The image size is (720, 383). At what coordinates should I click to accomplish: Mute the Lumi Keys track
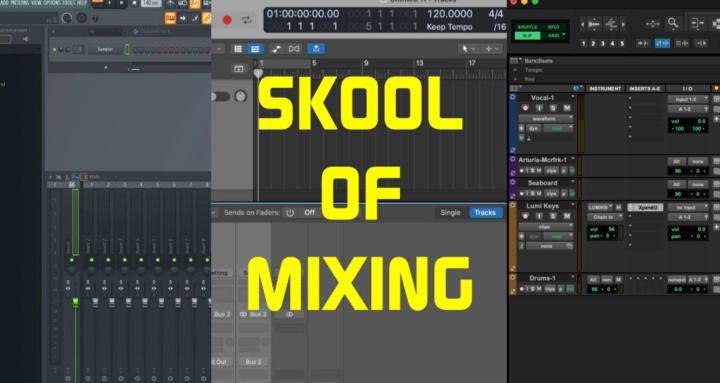coord(567,216)
